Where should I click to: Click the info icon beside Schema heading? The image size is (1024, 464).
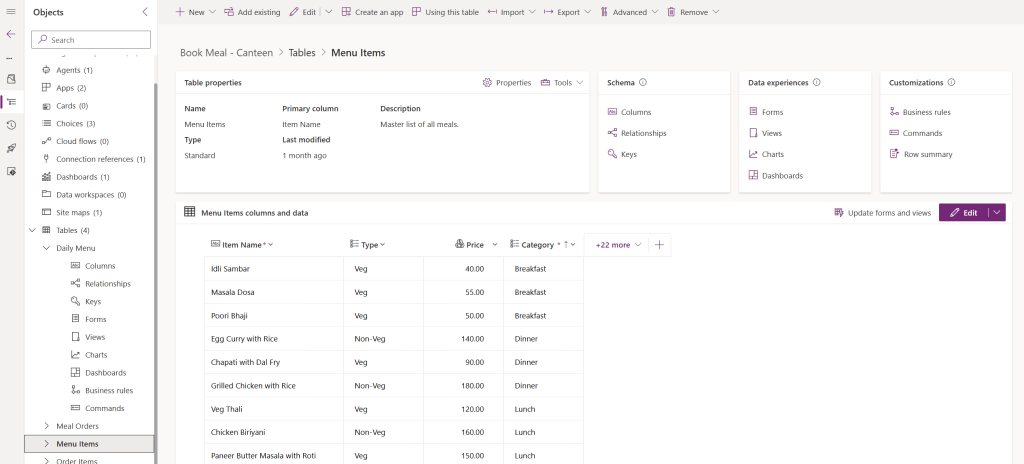pyautogui.click(x=643, y=83)
